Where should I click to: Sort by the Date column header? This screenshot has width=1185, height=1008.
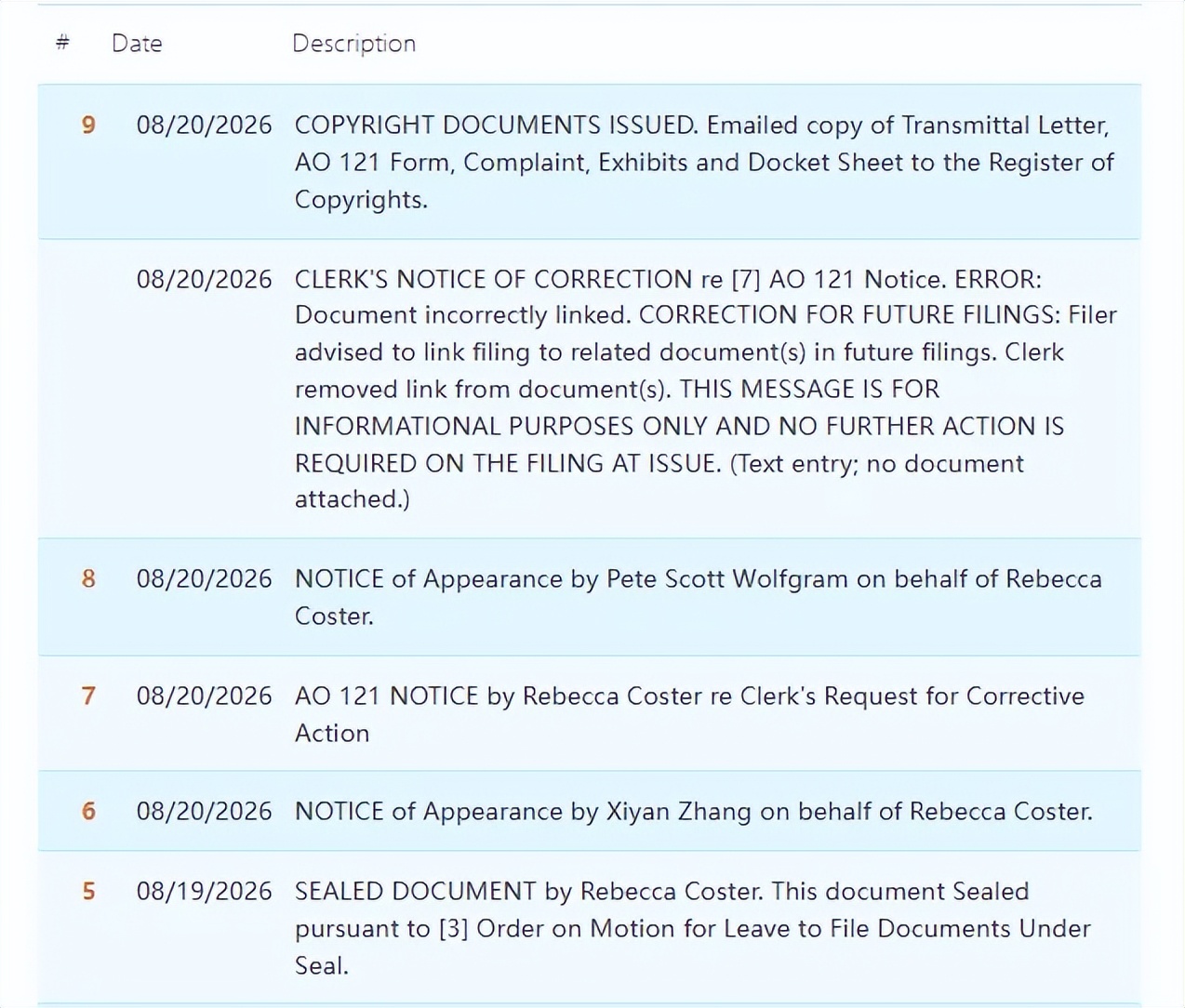pyautogui.click(x=137, y=44)
